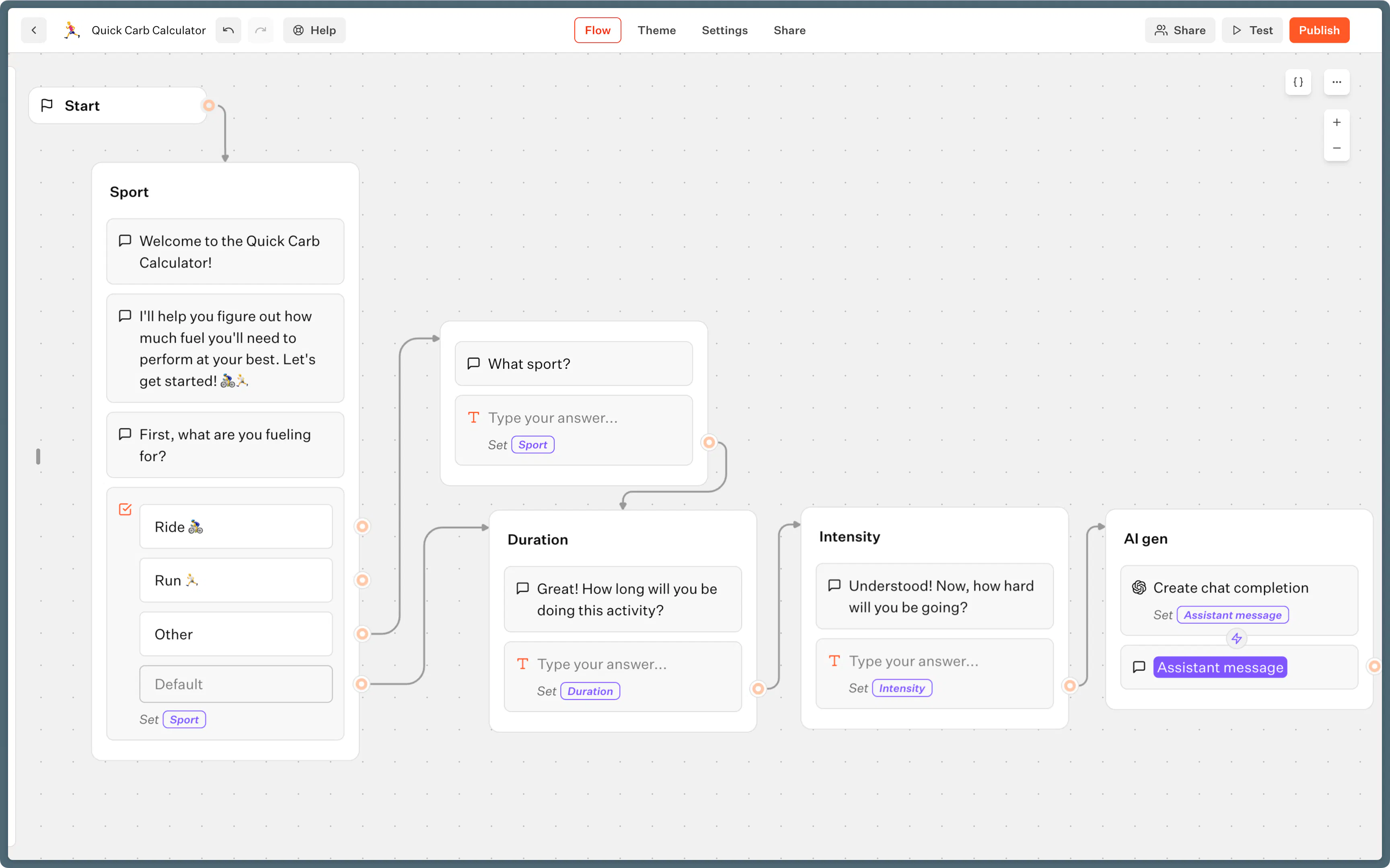Screen dimensions: 1390x868
Task: Switch to the Theme tab
Action: [x=656, y=30]
